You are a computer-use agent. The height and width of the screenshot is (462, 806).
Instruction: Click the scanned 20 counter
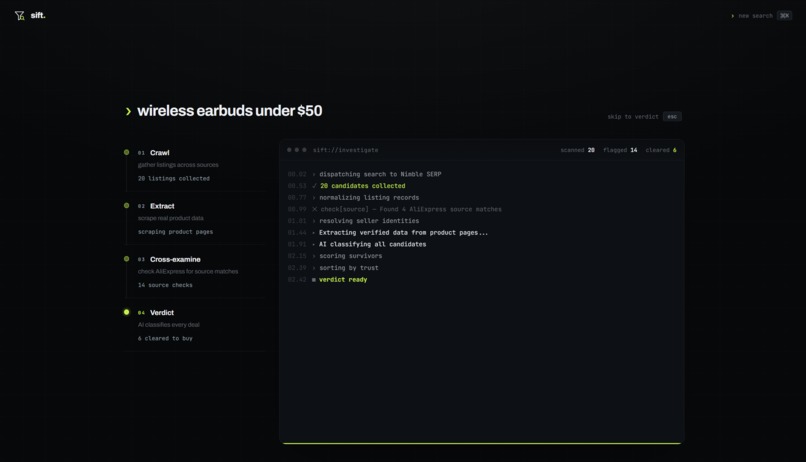577,150
